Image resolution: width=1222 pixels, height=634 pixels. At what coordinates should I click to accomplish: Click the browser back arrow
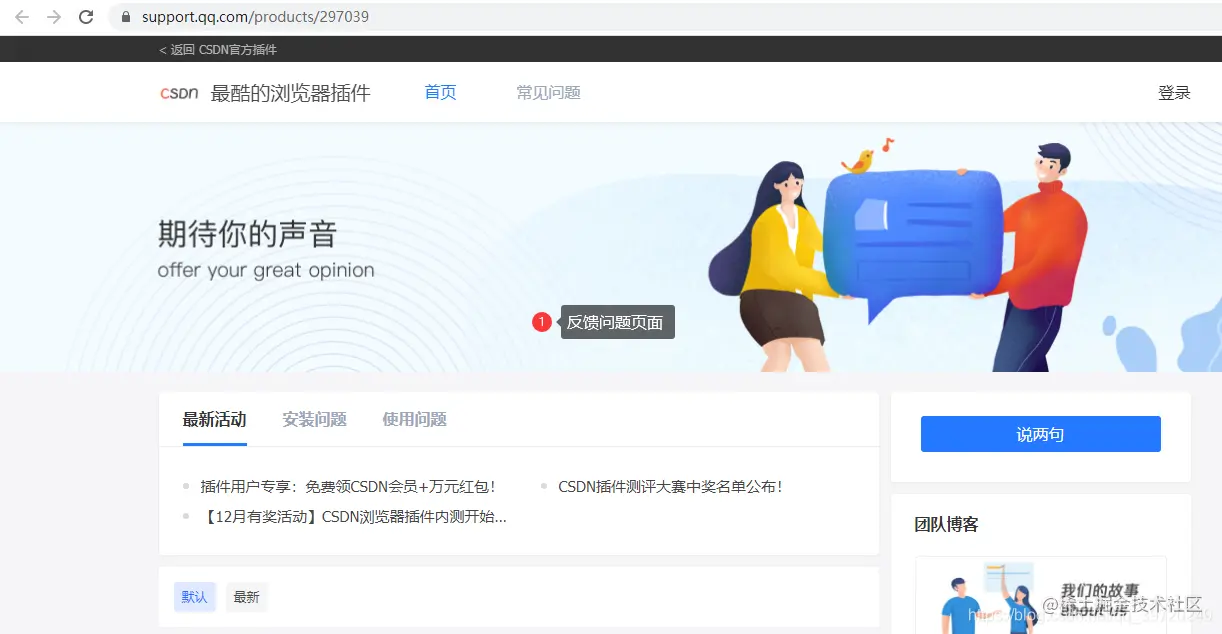(x=22, y=17)
